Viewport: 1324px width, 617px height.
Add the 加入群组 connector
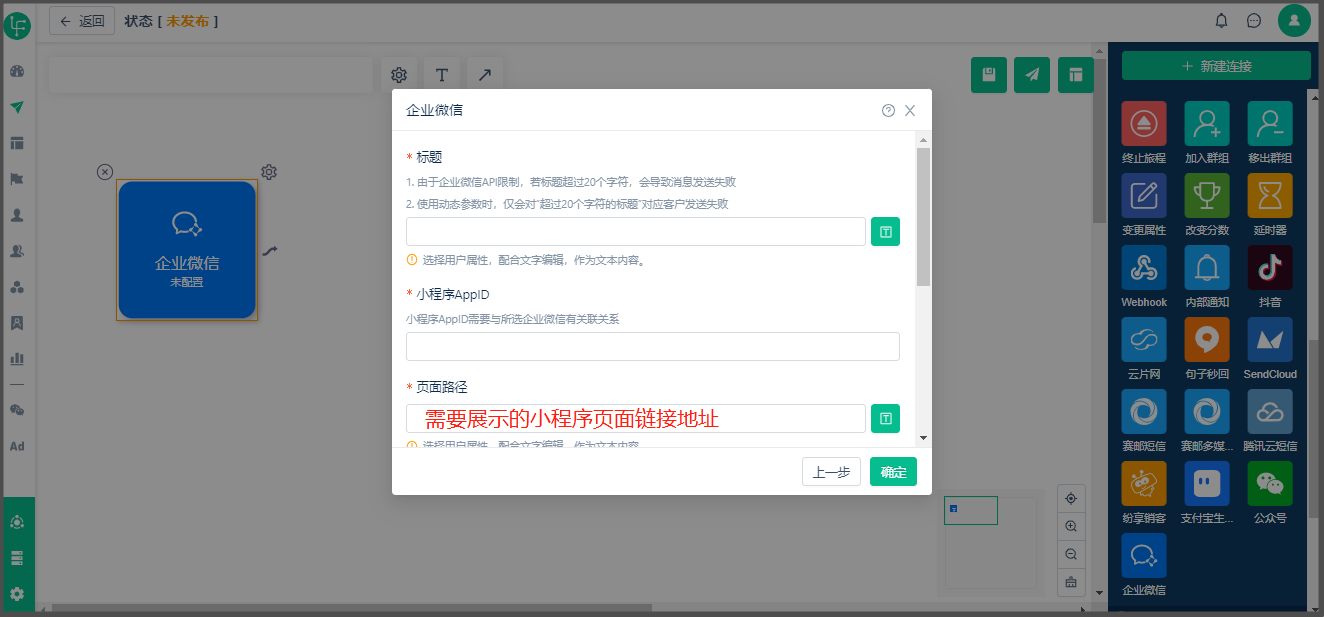pyautogui.click(x=1207, y=124)
